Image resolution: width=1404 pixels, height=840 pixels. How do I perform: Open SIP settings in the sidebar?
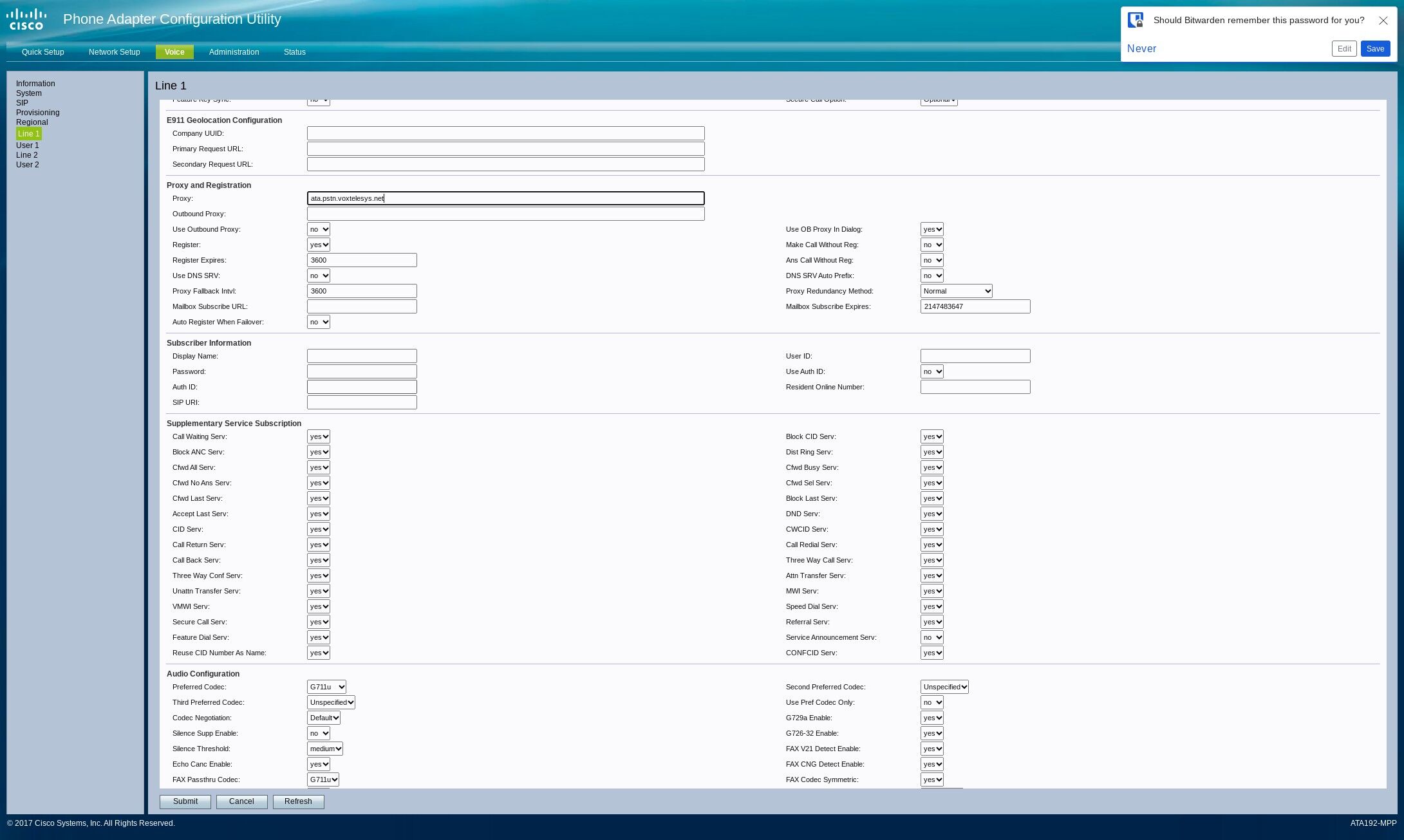(x=22, y=103)
